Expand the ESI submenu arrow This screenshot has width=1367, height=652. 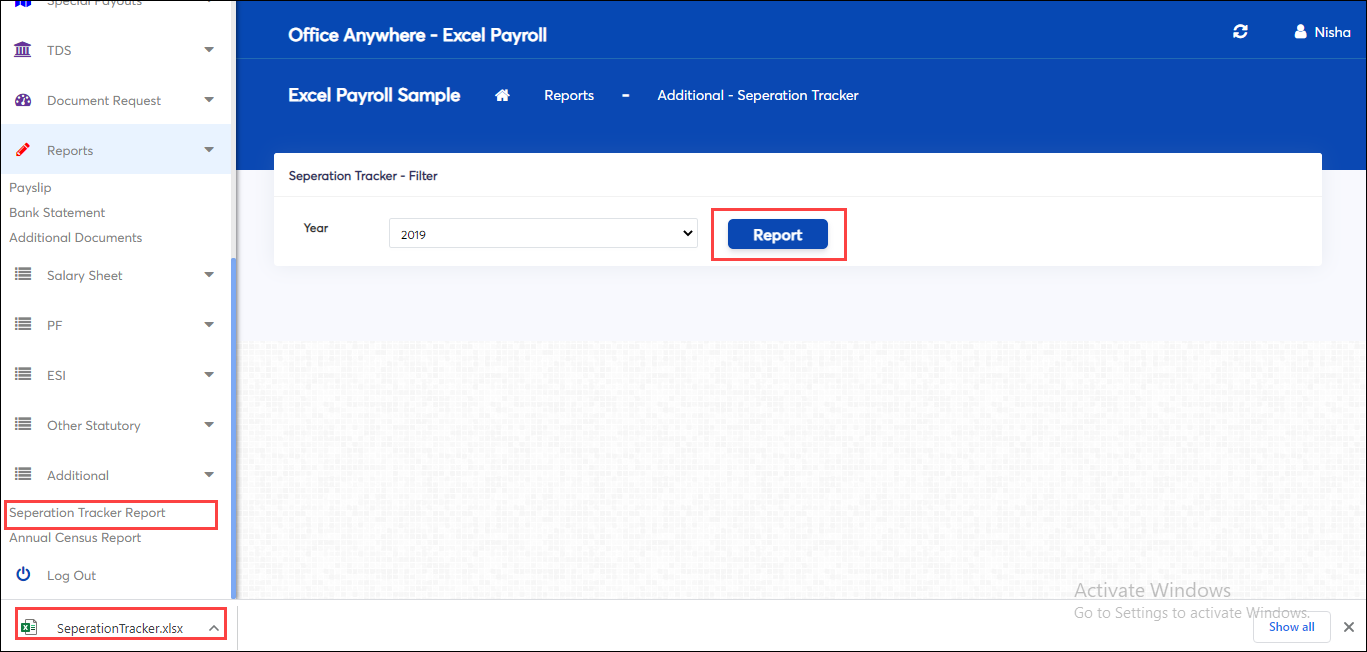pos(209,375)
